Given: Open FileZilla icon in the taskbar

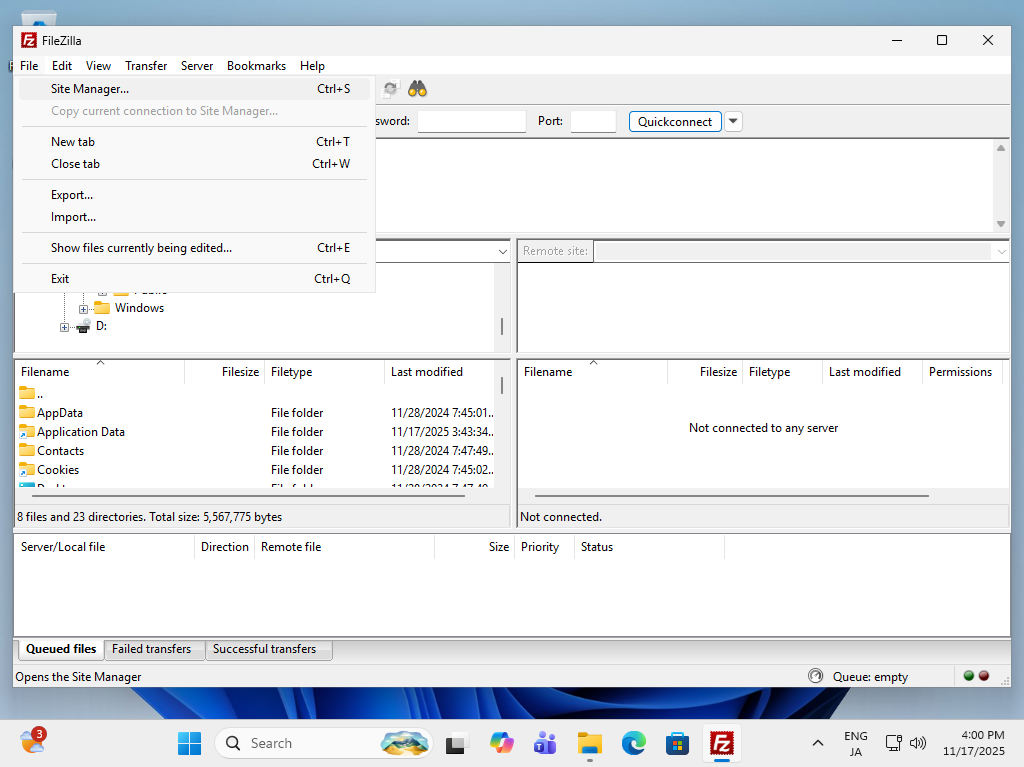Looking at the screenshot, I should point(721,744).
